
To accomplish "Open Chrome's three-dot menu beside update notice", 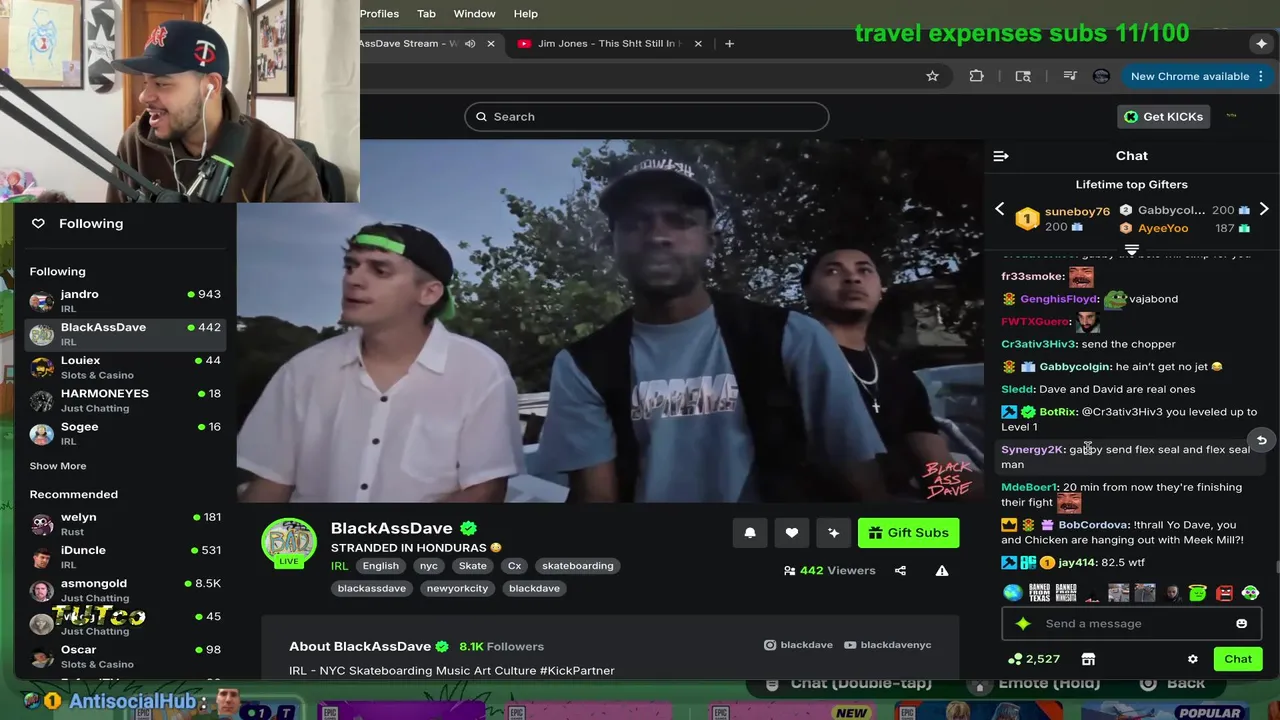I will coord(1261,76).
